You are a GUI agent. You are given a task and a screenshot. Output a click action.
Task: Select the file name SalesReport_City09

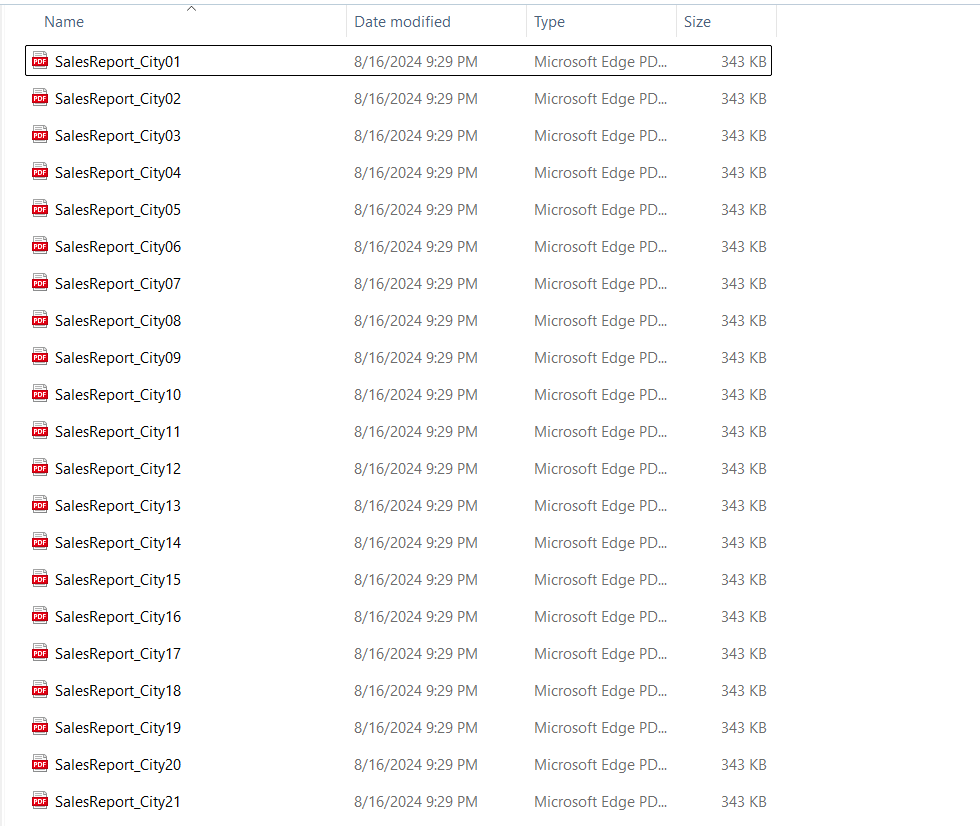click(118, 358)
